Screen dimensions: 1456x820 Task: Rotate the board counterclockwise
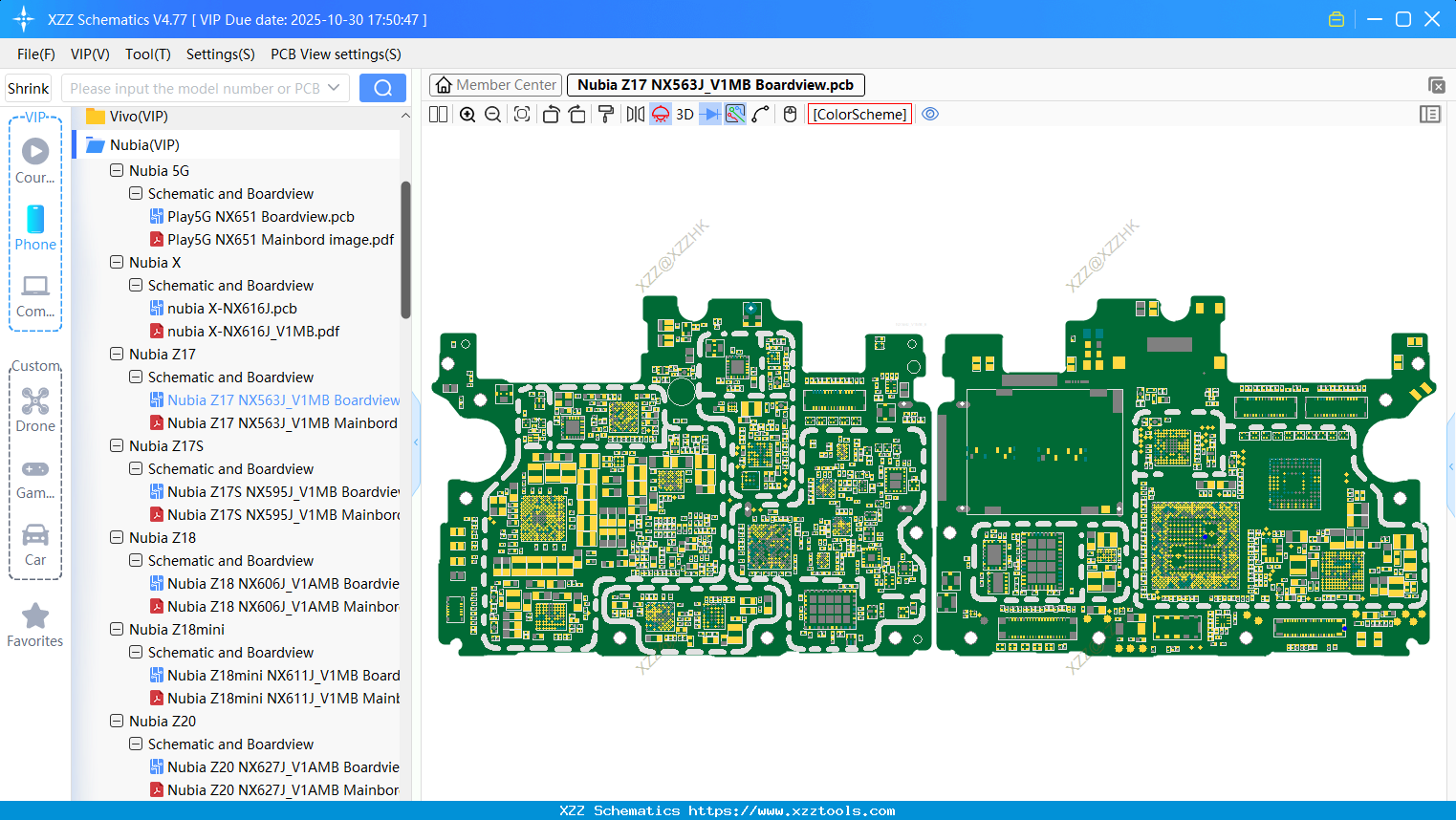coord(551,114)
